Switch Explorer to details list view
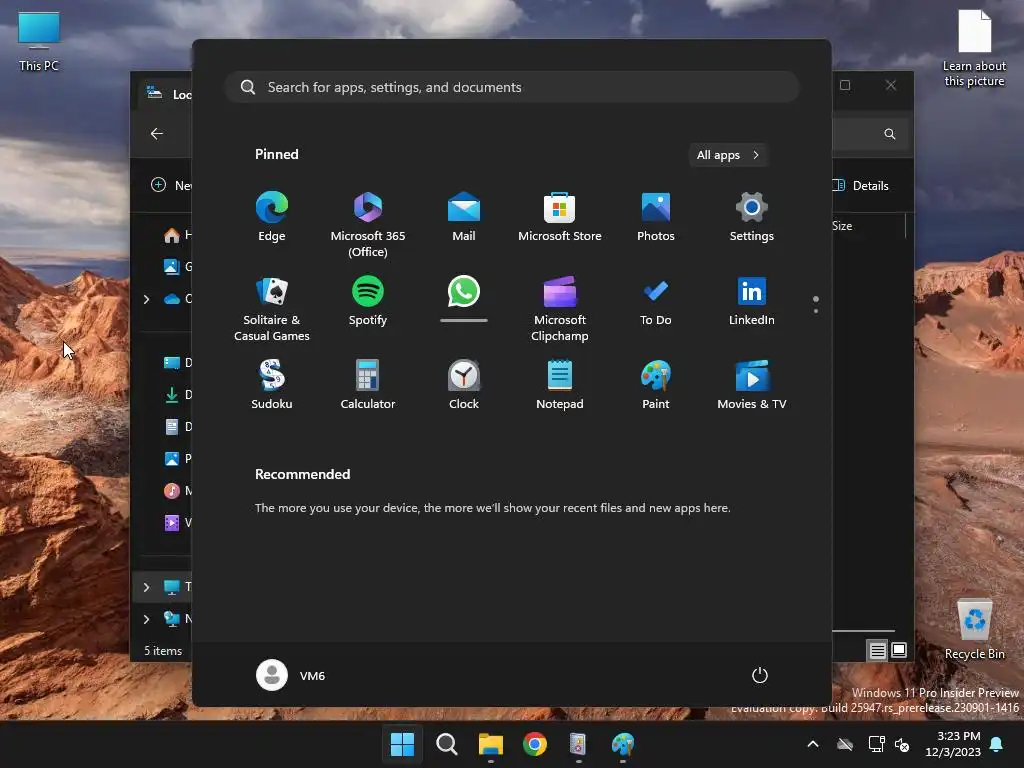The image size is (1024, 768). (877, 650)
